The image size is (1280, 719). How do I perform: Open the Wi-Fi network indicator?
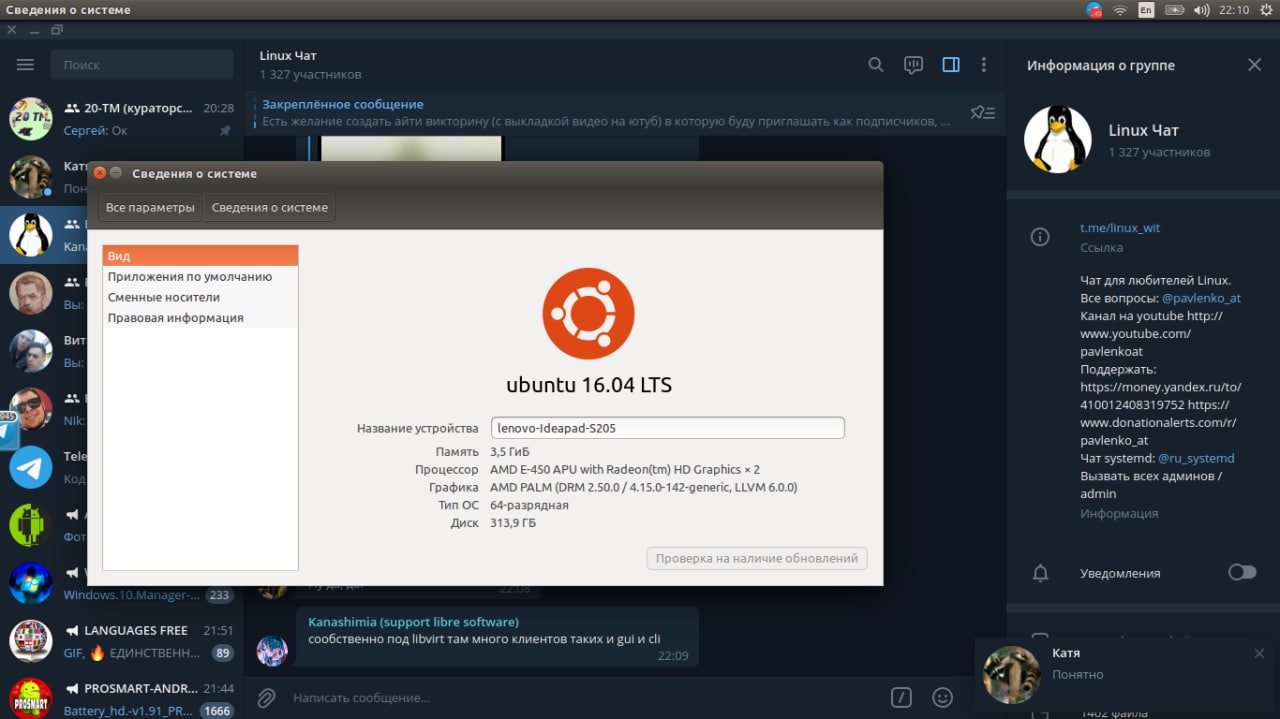click(x=1120, y=10)
